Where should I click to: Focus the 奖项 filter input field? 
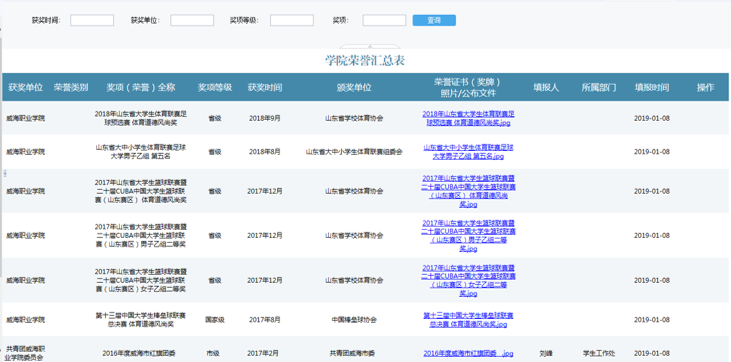point(384,20)
